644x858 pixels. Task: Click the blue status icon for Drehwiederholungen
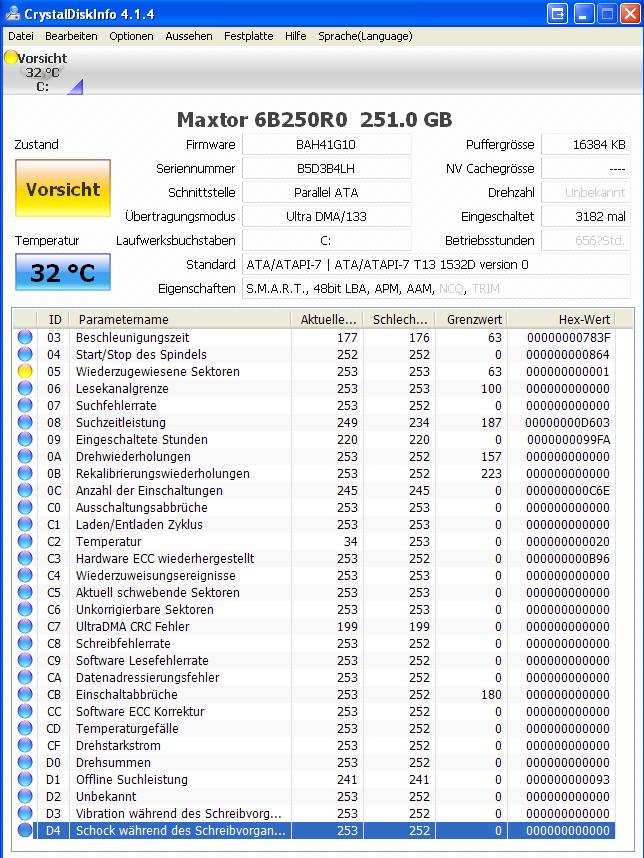(25, 456)
